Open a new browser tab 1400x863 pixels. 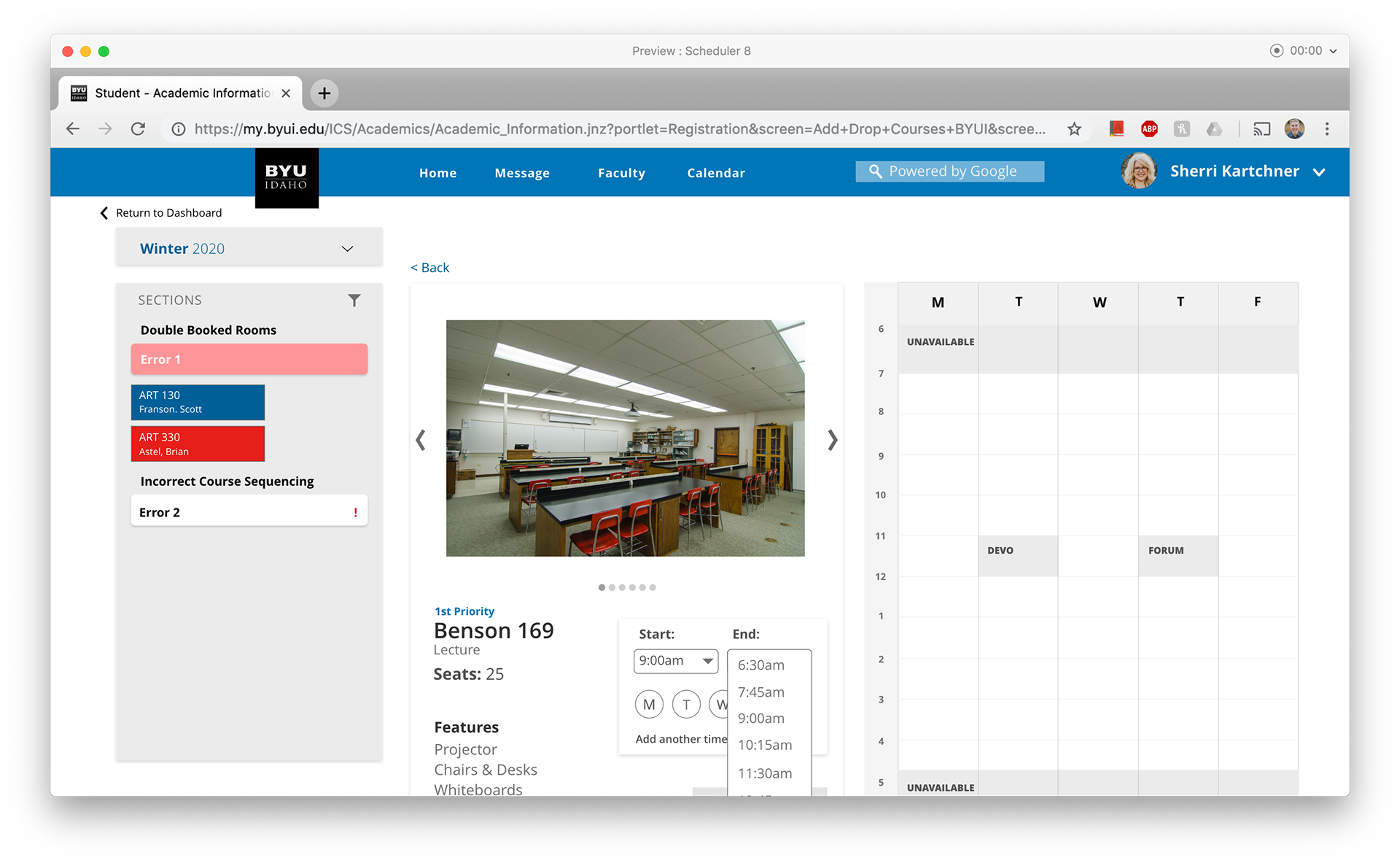(324, 93)
